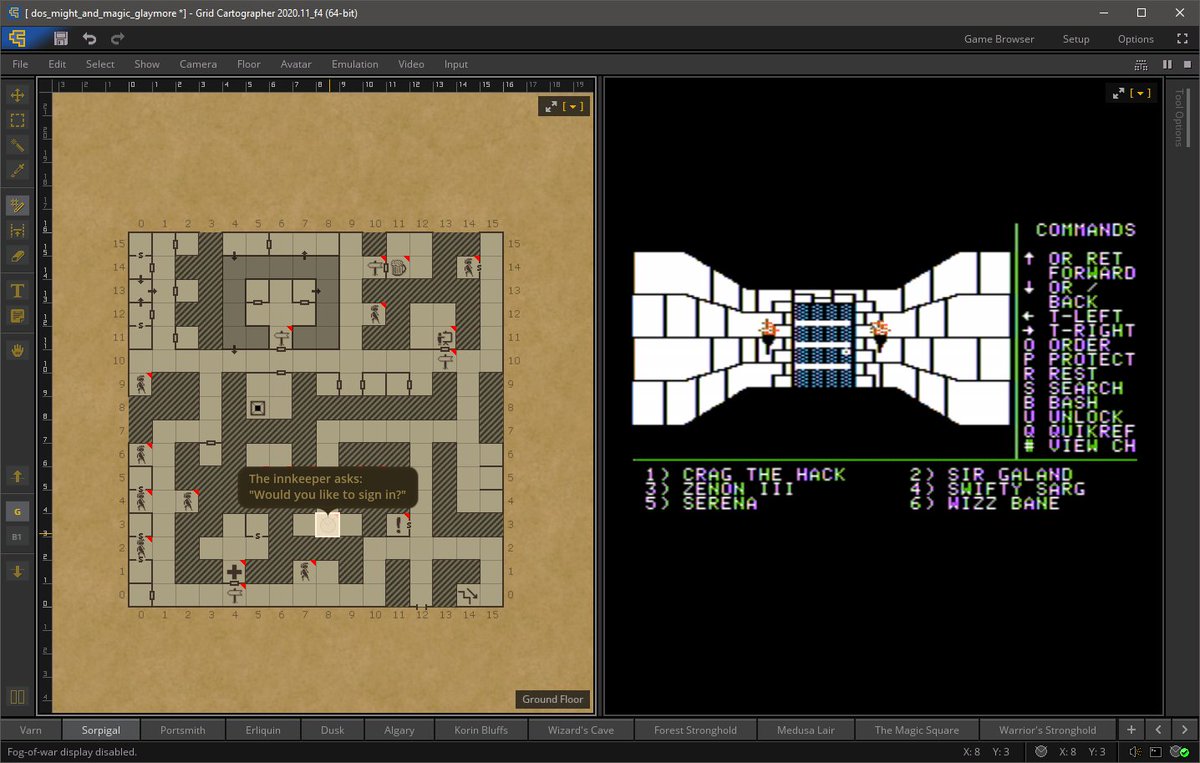The height and width of the screenshot is (763, 1200).
Task: Open the emulator view dropdown arrow
Action: pyautogui.click(x=1142, y=93)
